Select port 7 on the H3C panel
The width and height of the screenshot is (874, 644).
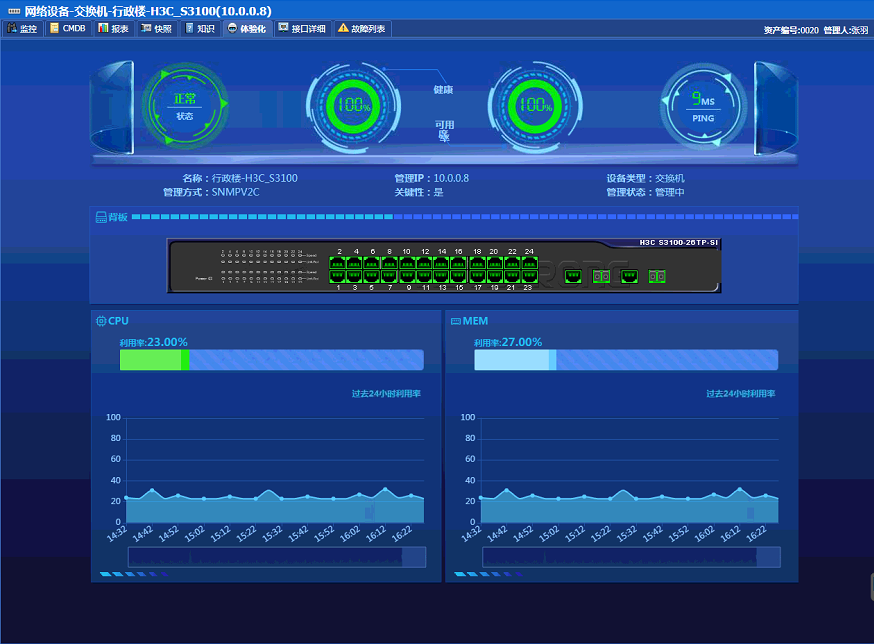[x=389, y=276]
